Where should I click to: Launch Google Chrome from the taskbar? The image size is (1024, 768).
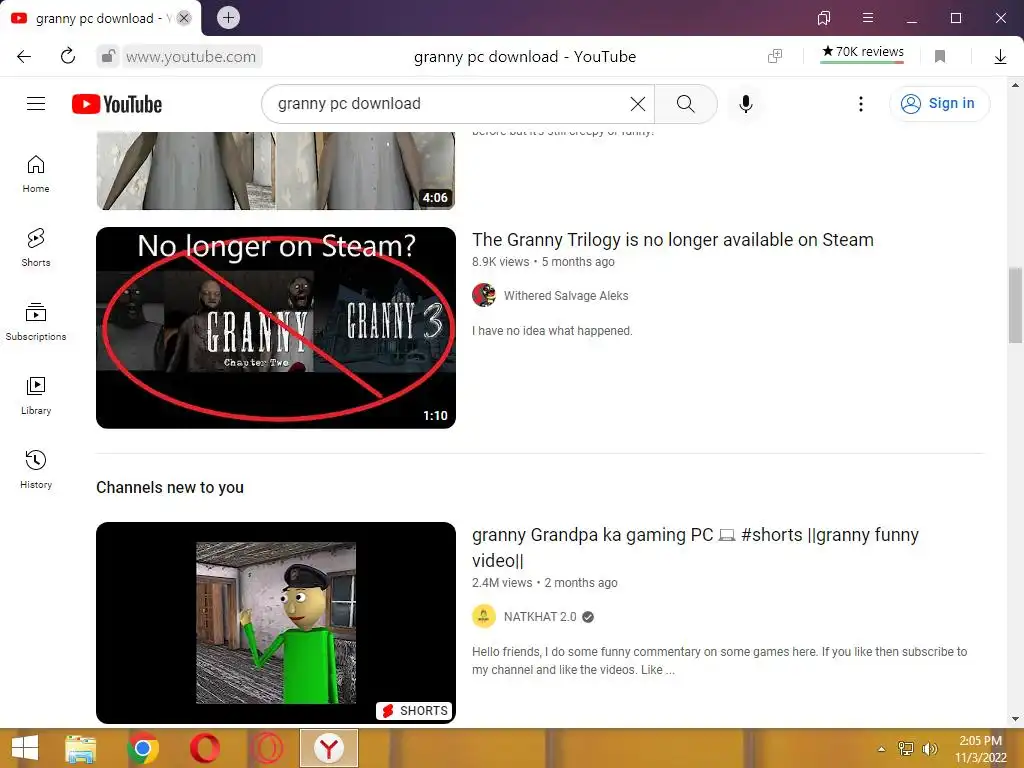[143, 748]
